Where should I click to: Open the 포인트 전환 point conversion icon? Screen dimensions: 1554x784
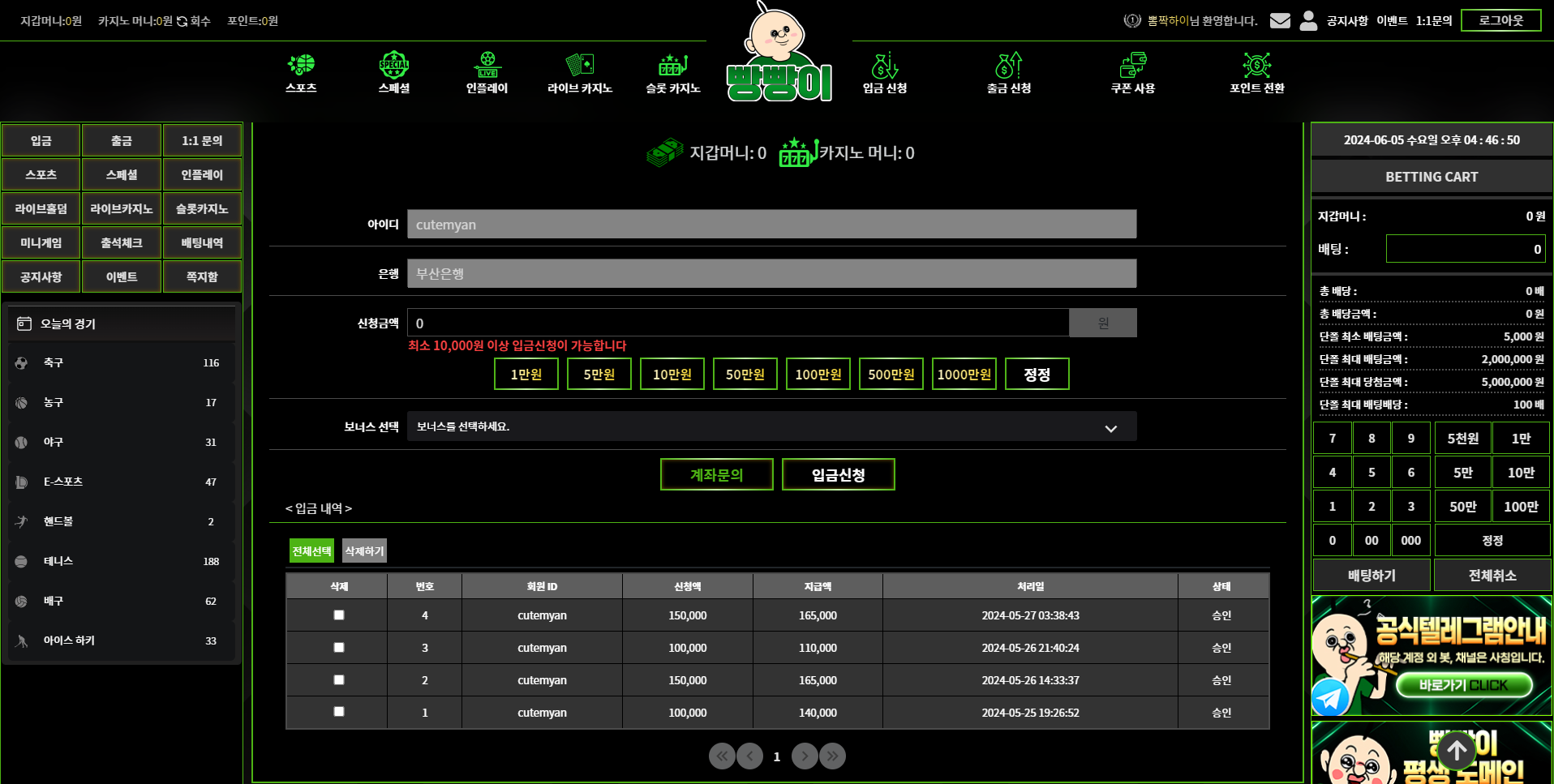(x=1256, y=65)
